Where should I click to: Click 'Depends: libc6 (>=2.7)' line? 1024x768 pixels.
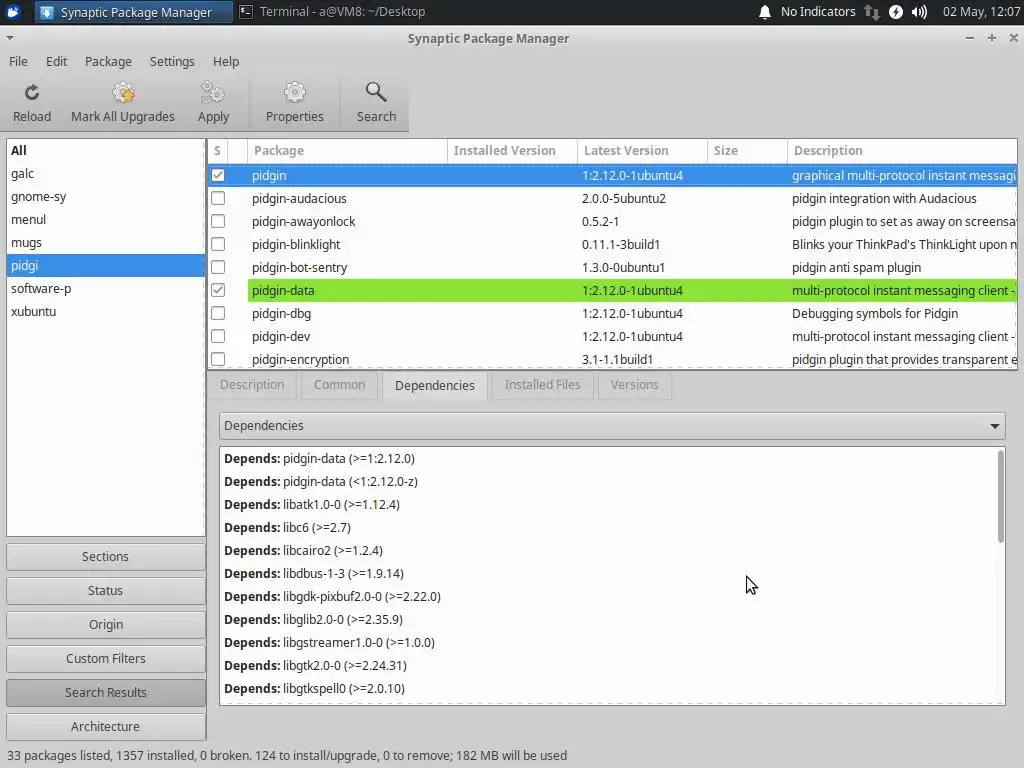287,528
